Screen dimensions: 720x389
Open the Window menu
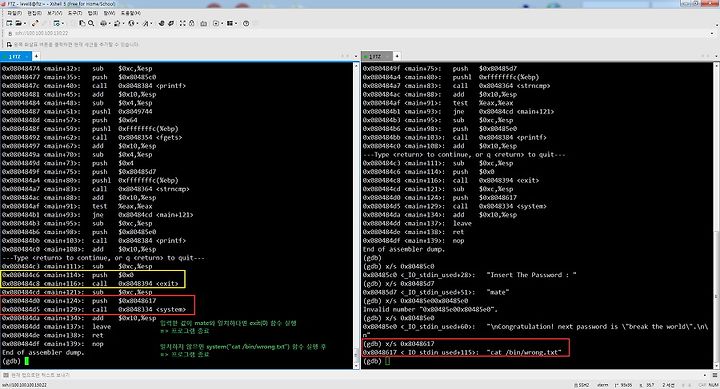(109, 13)
